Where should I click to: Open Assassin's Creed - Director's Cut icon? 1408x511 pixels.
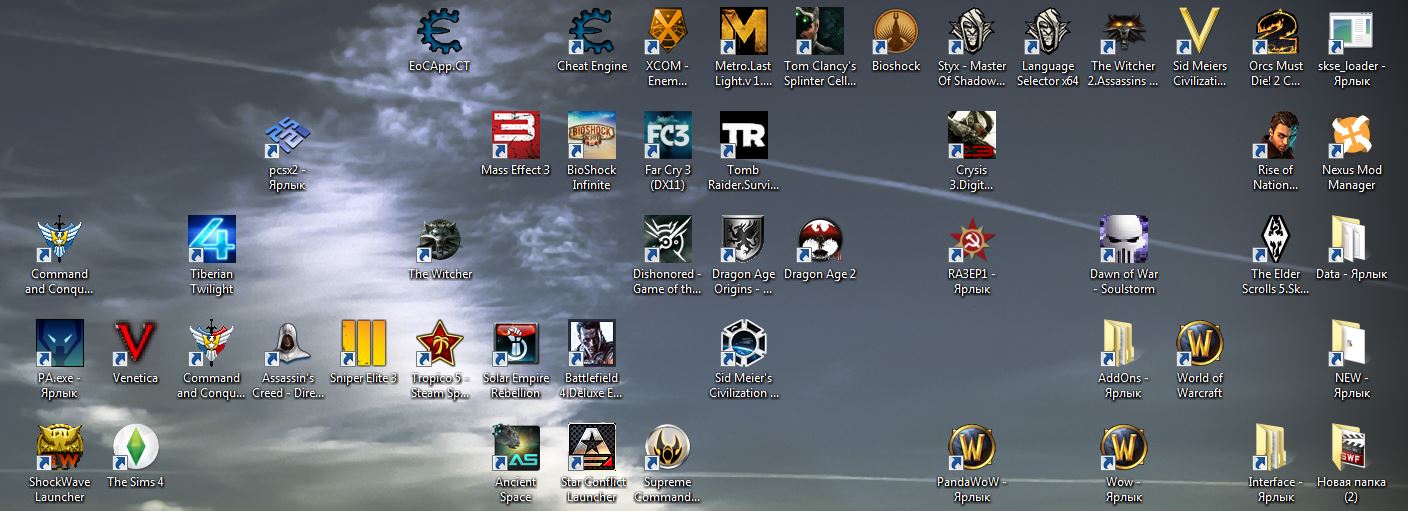pyautogui.click(x=288, y=344)
